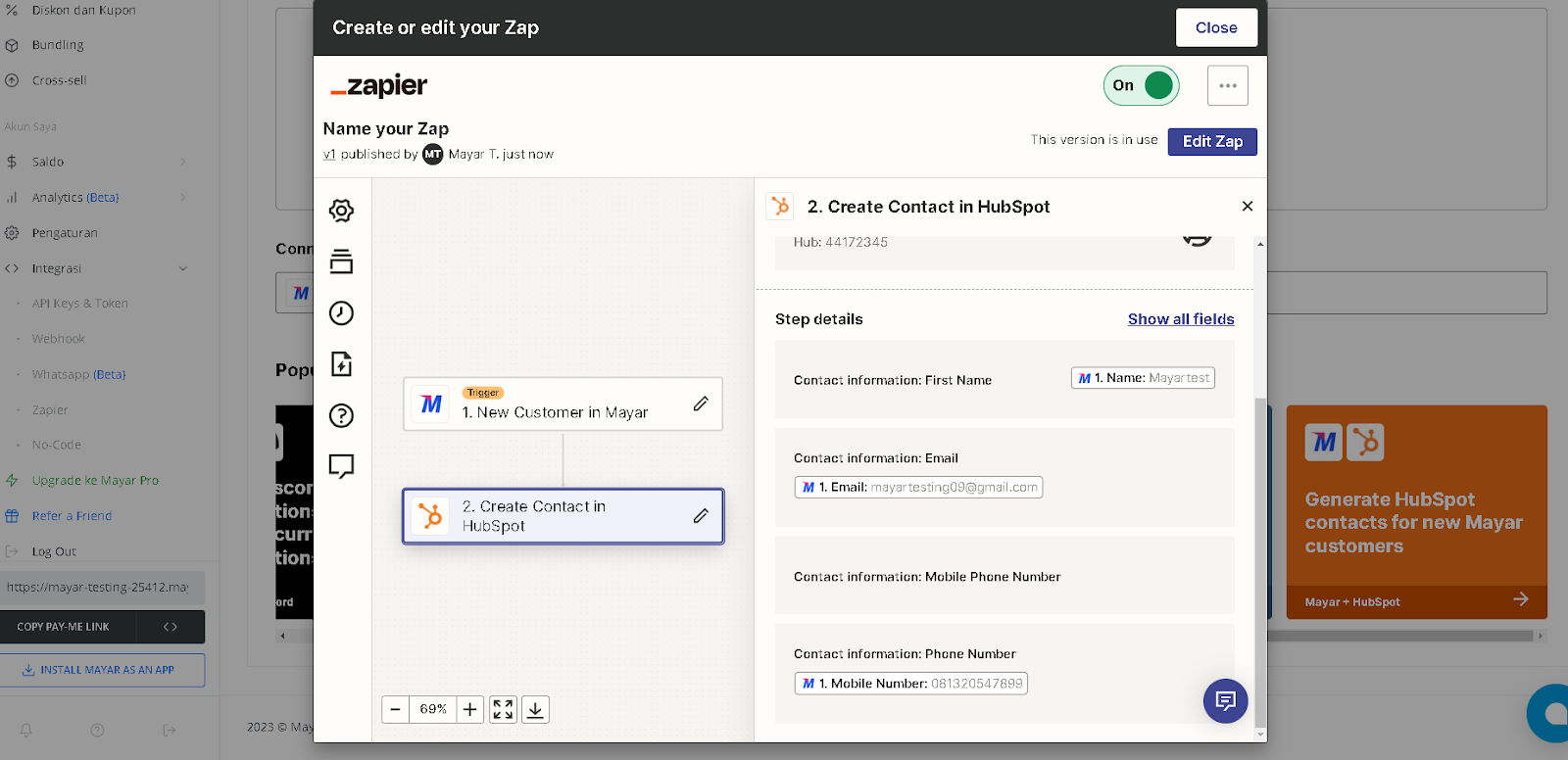Open help question mark icon

(x=341, y=415)
